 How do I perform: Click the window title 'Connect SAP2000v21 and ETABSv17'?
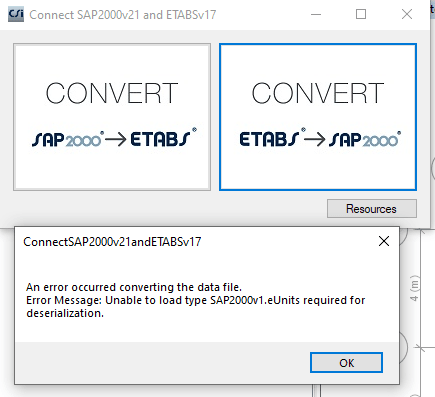[123, 15]
